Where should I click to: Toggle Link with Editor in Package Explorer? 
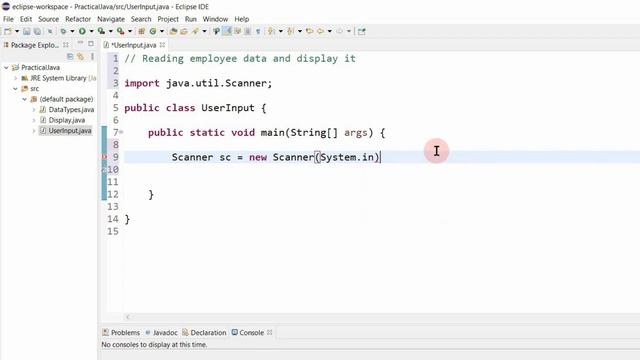tap(80, 57)
